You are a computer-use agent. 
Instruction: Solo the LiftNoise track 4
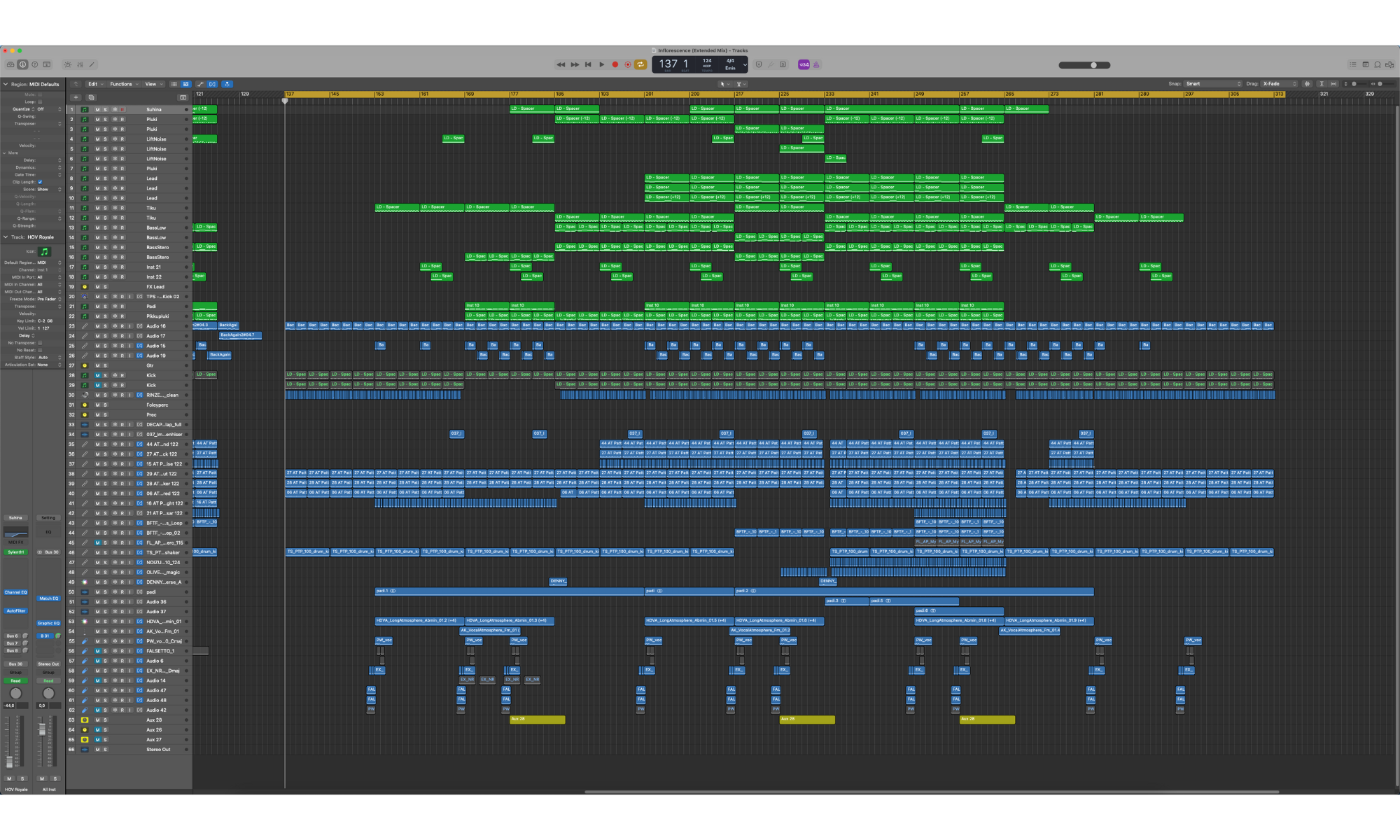point(106,139)
